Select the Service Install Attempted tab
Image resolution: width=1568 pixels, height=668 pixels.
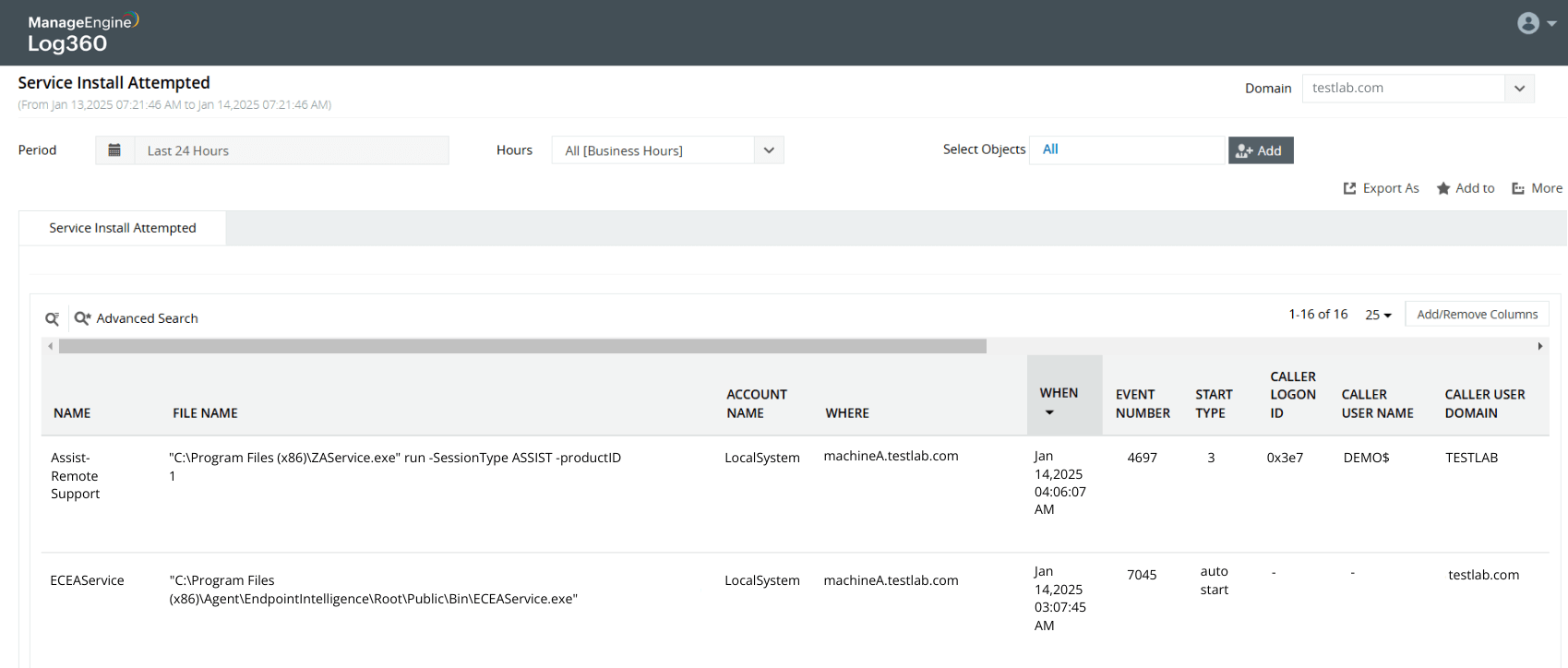pyautogui.click(x=123, y=228)
